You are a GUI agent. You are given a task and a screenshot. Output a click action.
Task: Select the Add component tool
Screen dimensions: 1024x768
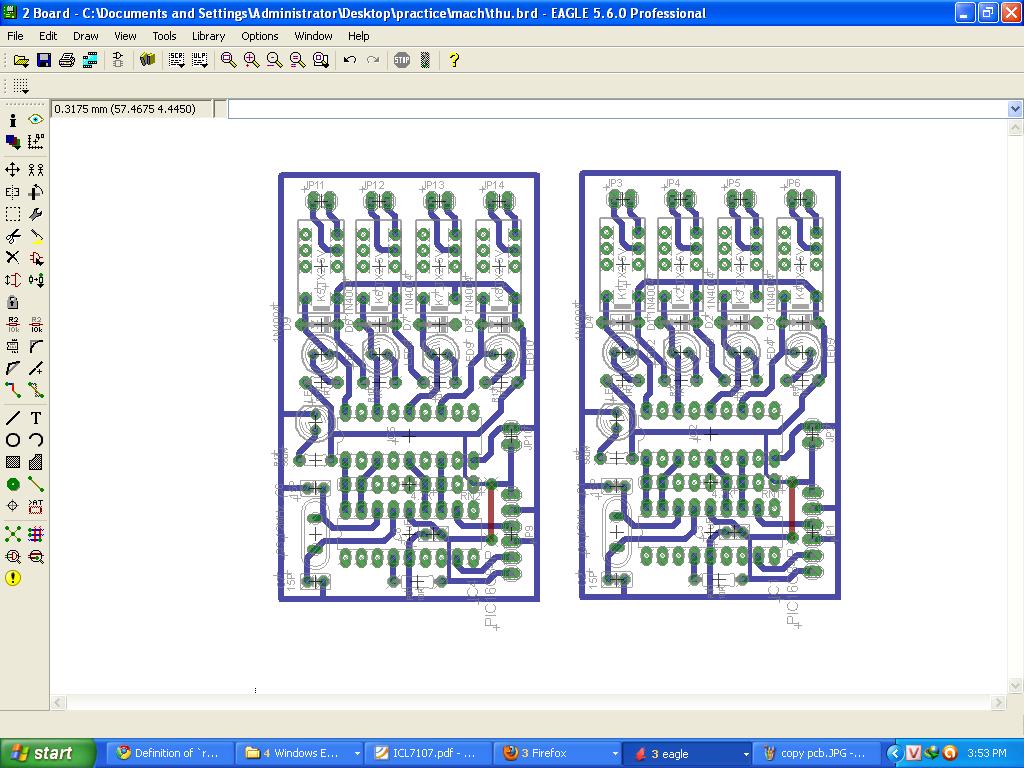[36, 258]
